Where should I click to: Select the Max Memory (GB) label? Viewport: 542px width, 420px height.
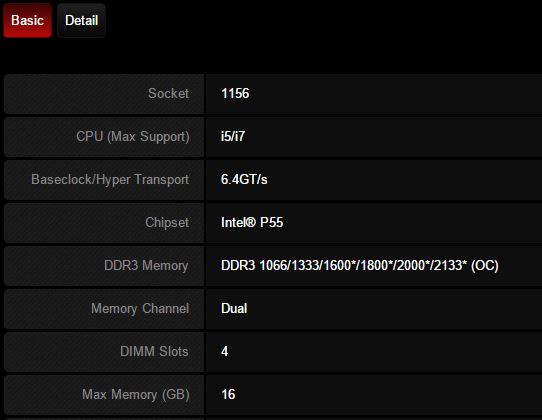coord(136,394)
